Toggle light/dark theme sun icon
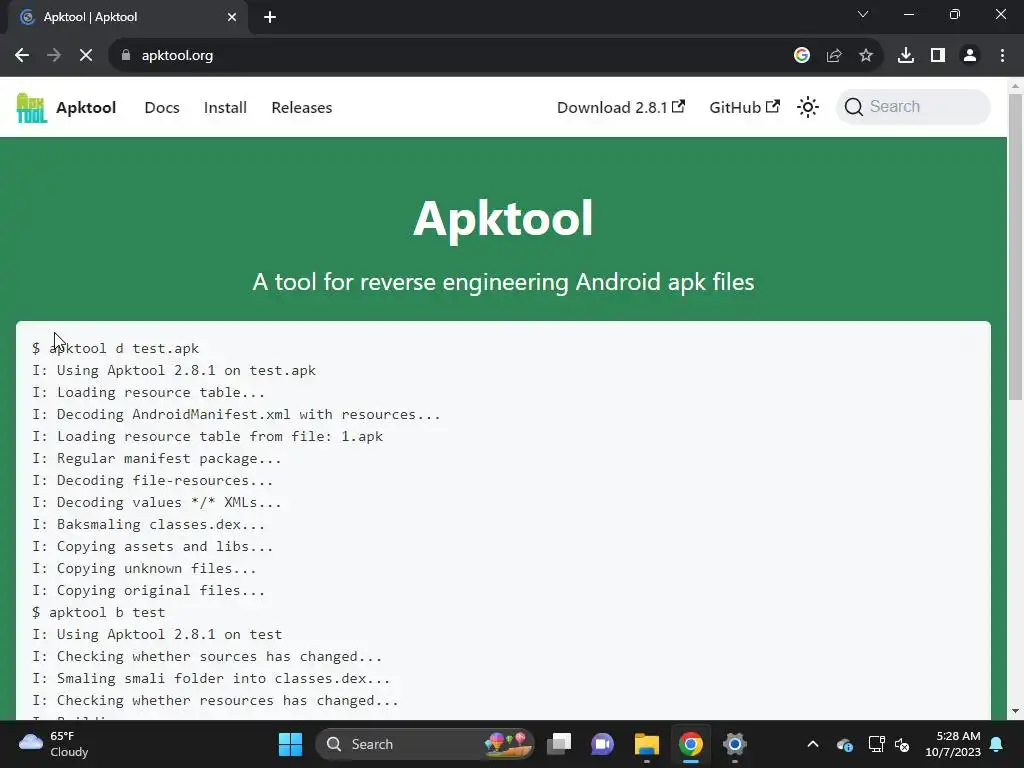Screen dimensions: 1024x768 [x=808, y=107]
